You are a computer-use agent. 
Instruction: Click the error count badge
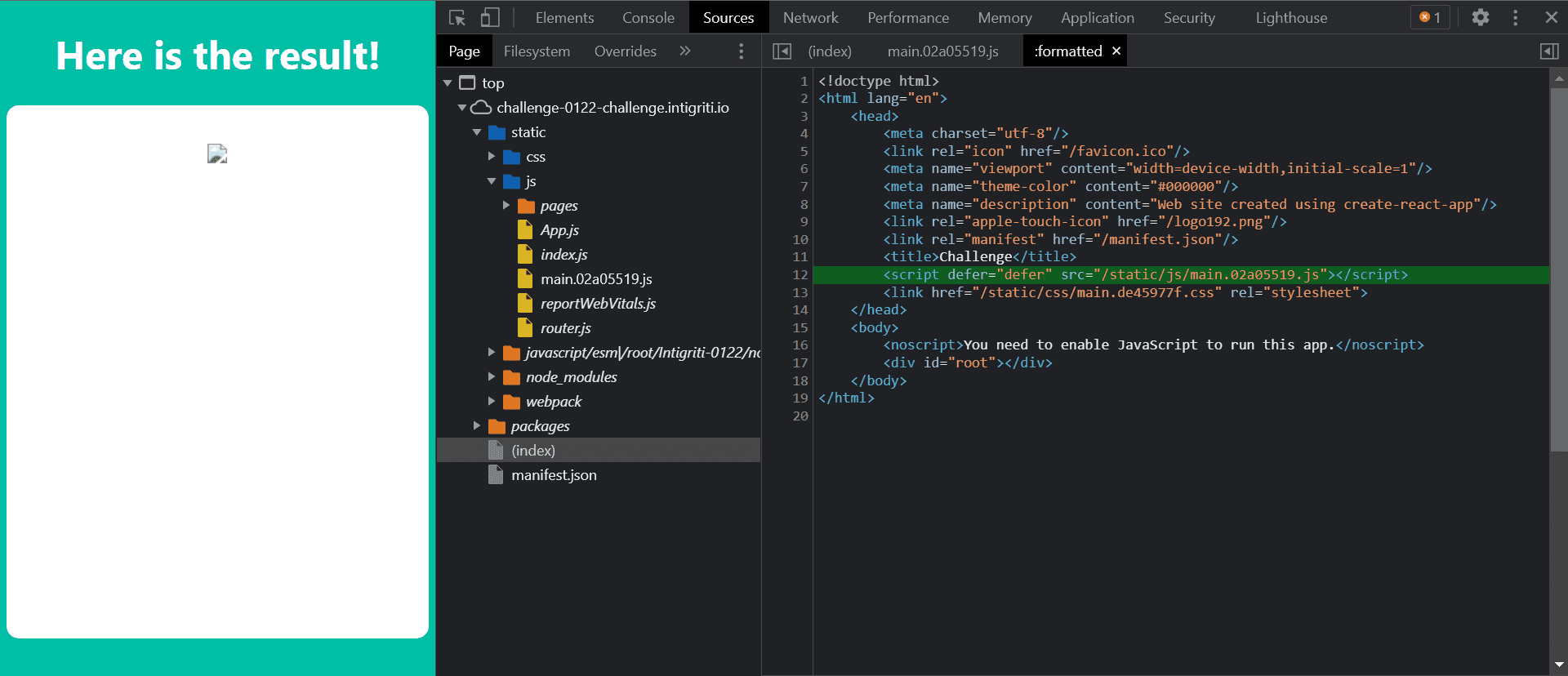1430,17
